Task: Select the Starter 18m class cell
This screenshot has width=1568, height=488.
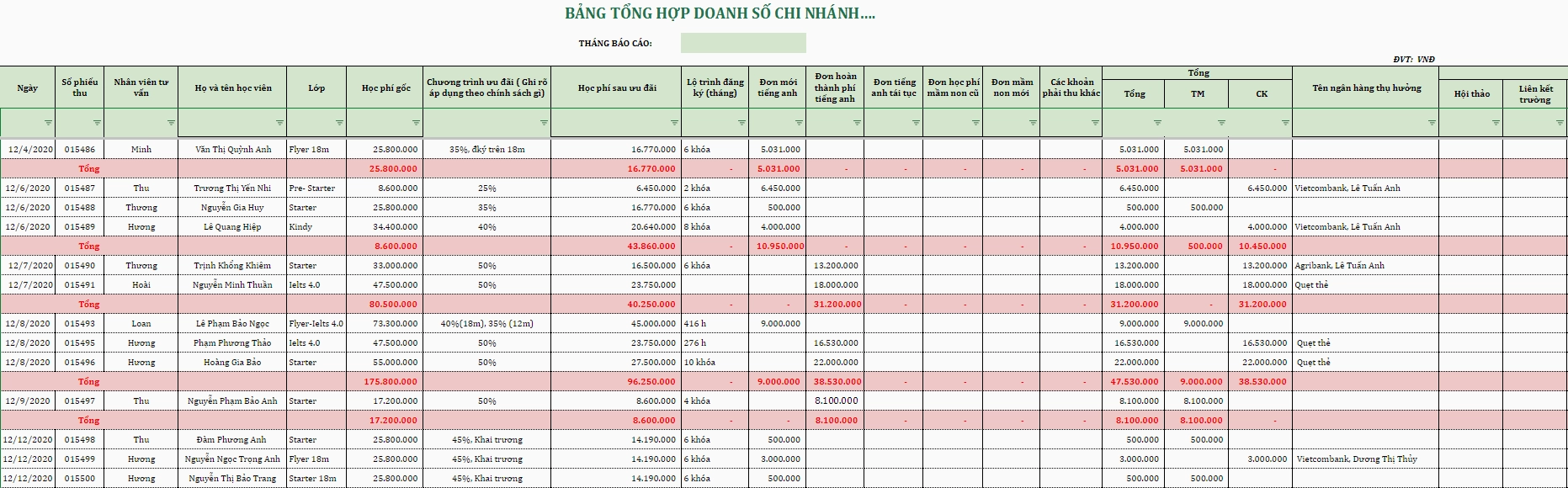Action: click(x=316, y=478)
